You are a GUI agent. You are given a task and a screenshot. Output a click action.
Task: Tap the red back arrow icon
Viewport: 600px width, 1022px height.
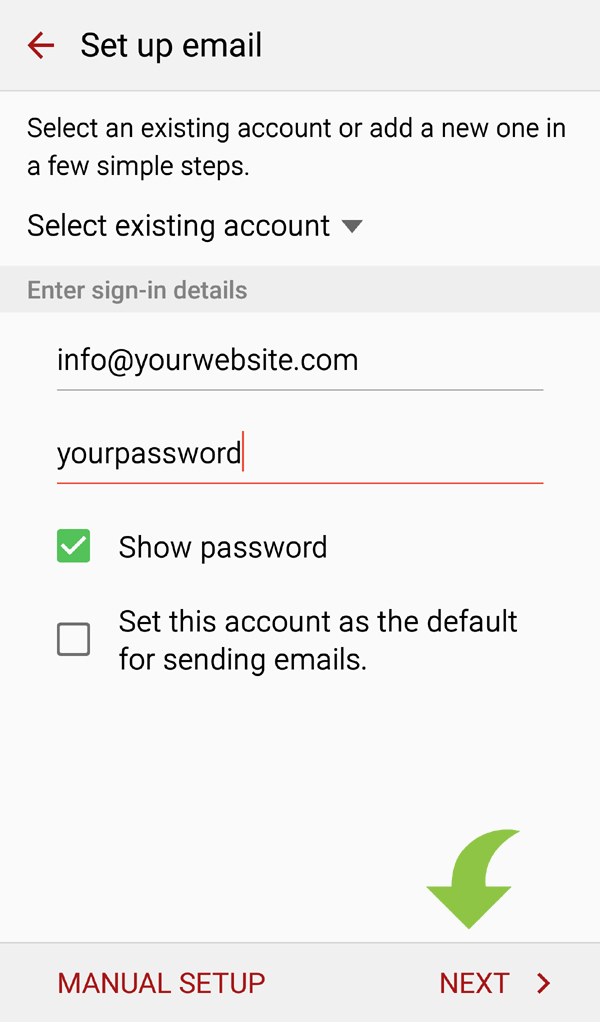40,46
